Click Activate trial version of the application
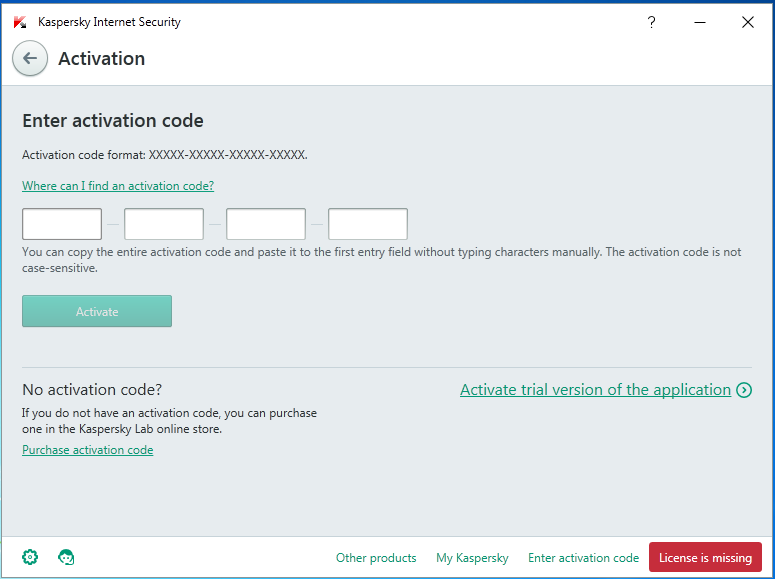Screen dimensions: 775x579 pos(596,390)
